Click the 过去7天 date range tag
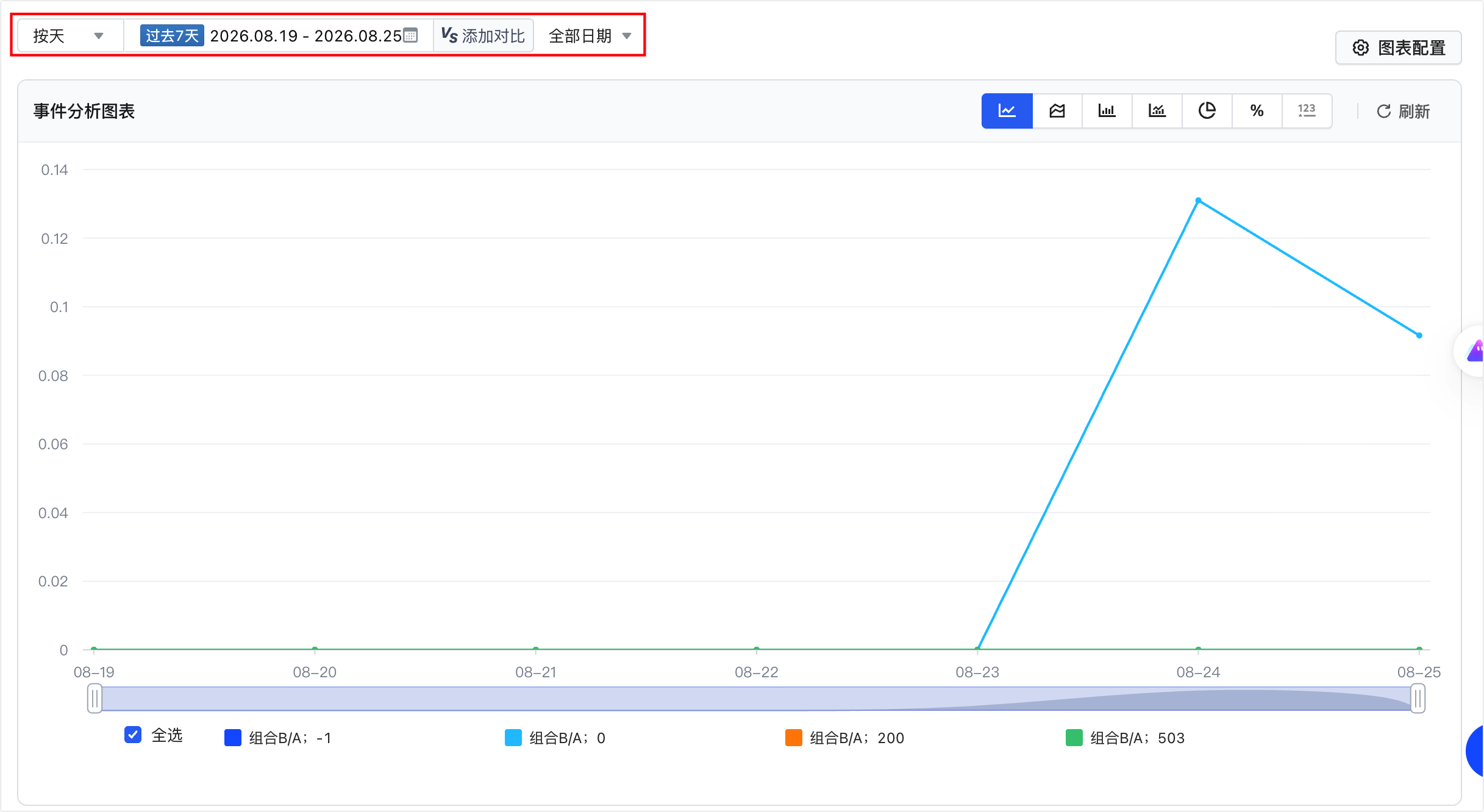Image resolution: width=1484 pixels, height=812 pixels. click(x=172, y=35)
